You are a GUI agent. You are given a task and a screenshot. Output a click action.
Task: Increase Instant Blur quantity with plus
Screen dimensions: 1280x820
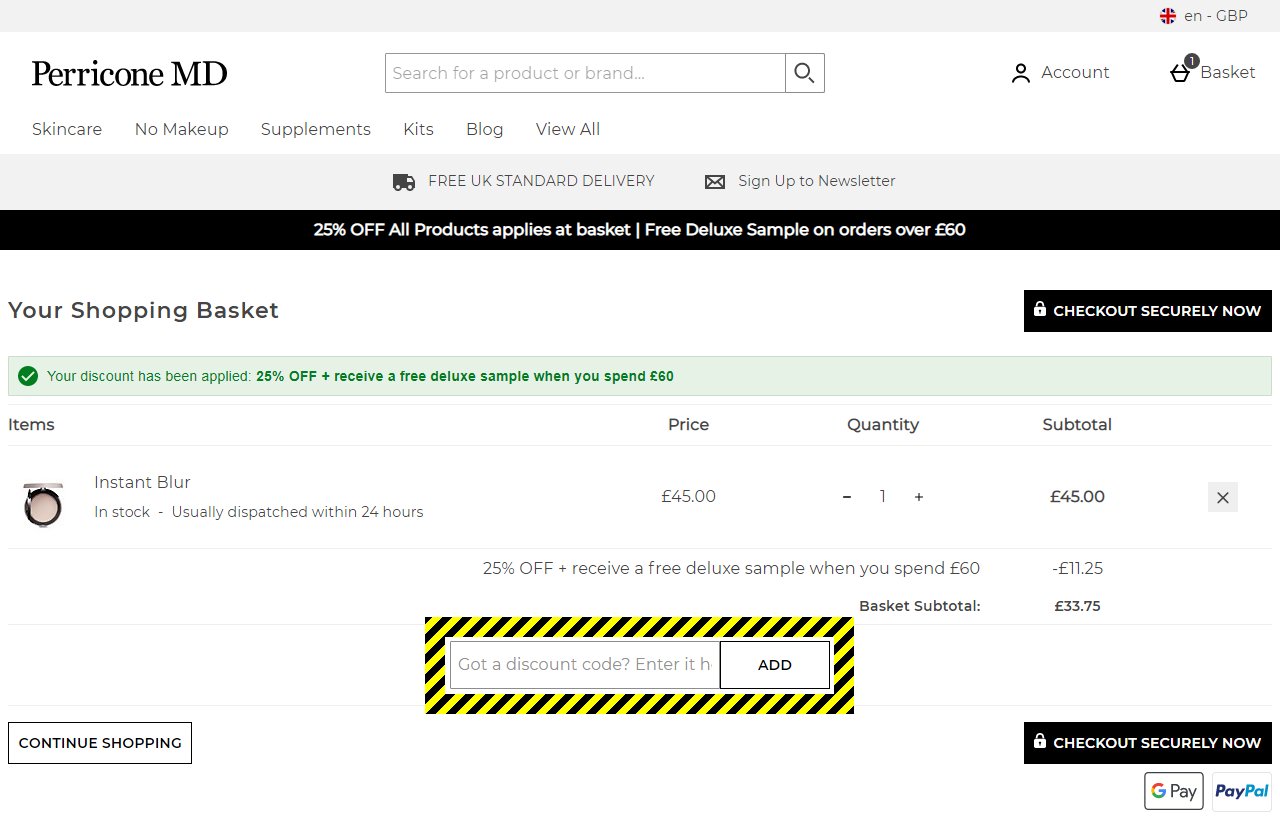click(x=919, y=497)
